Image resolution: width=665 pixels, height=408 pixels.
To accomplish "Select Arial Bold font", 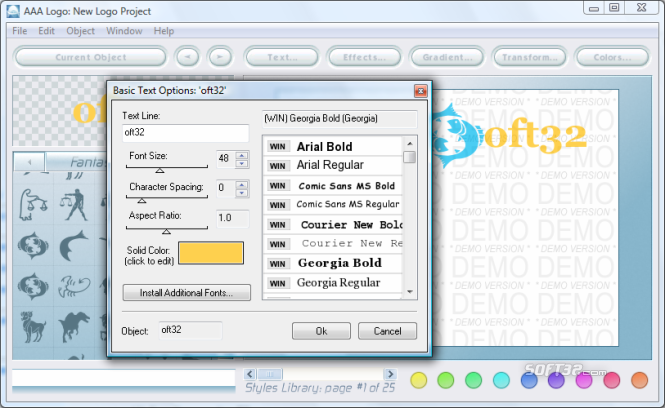I will click(x=334, y=146).
